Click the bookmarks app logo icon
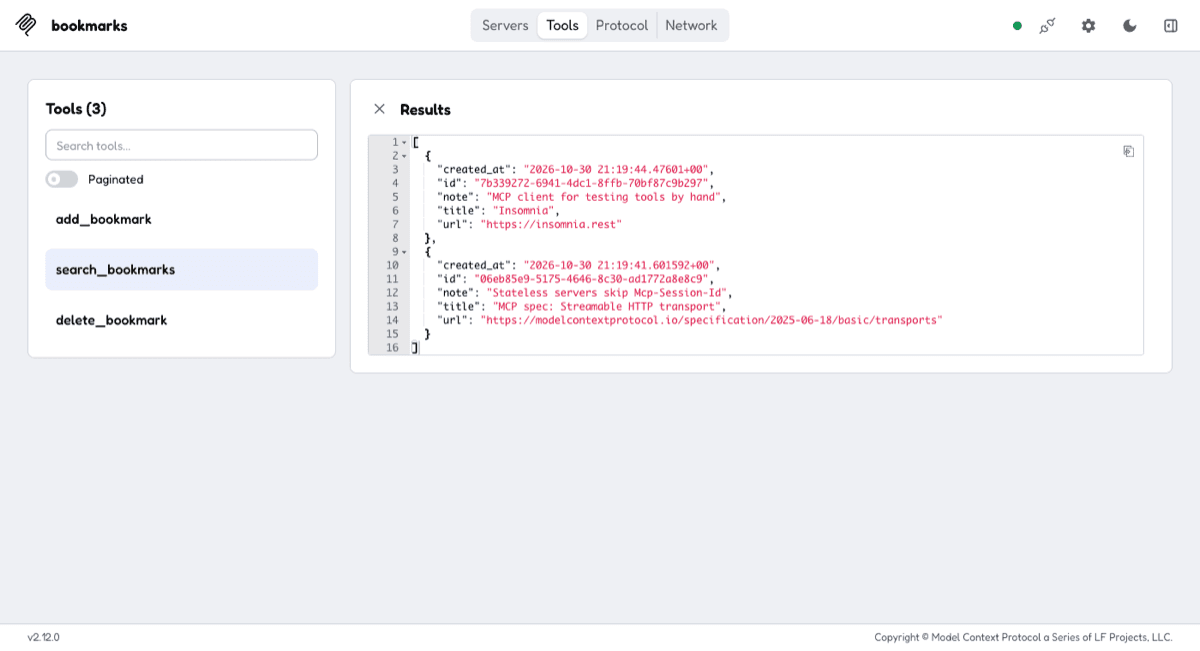The image size is (1200, 651). pos(26,25)
